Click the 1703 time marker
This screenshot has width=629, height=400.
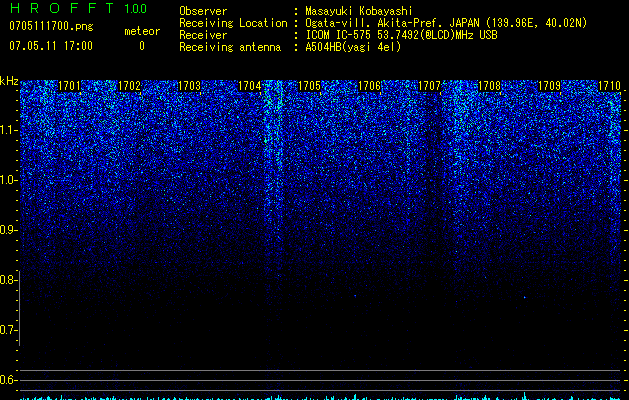(189, 86)
